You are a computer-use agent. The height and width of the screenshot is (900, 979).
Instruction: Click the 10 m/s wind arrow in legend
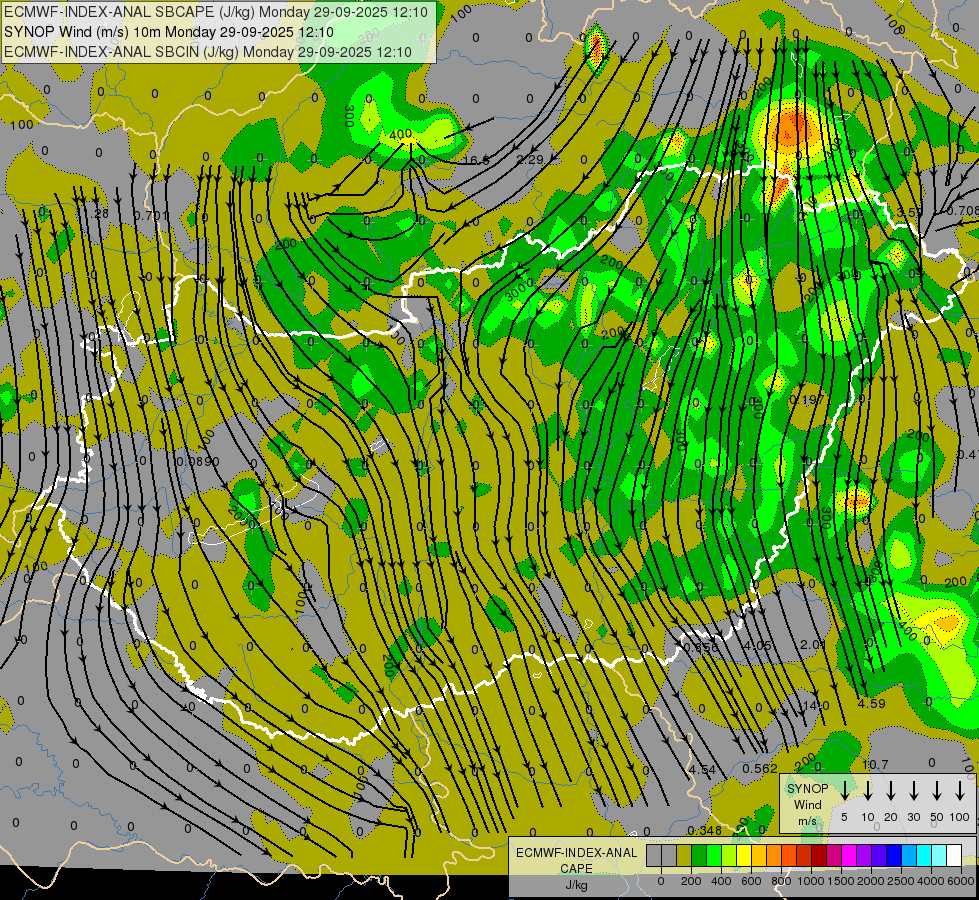pyautogui.click(x=868, y=791)
